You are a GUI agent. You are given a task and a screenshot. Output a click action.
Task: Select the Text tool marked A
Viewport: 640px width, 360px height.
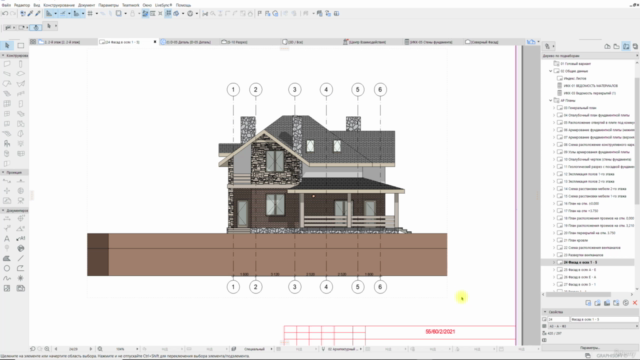click(7, 238)
